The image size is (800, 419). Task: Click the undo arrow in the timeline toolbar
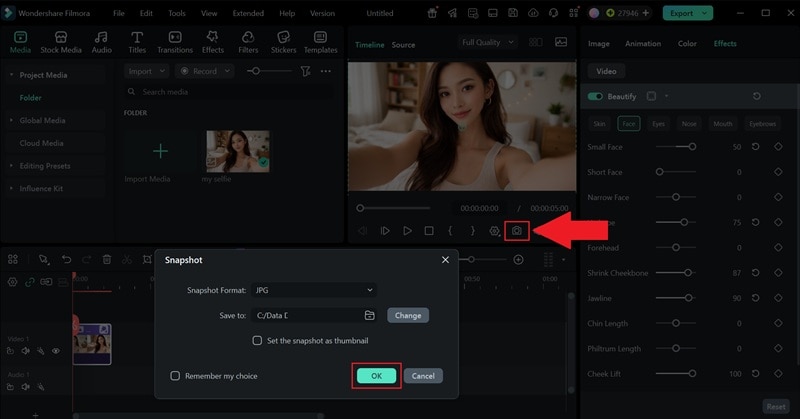[66, 259]
